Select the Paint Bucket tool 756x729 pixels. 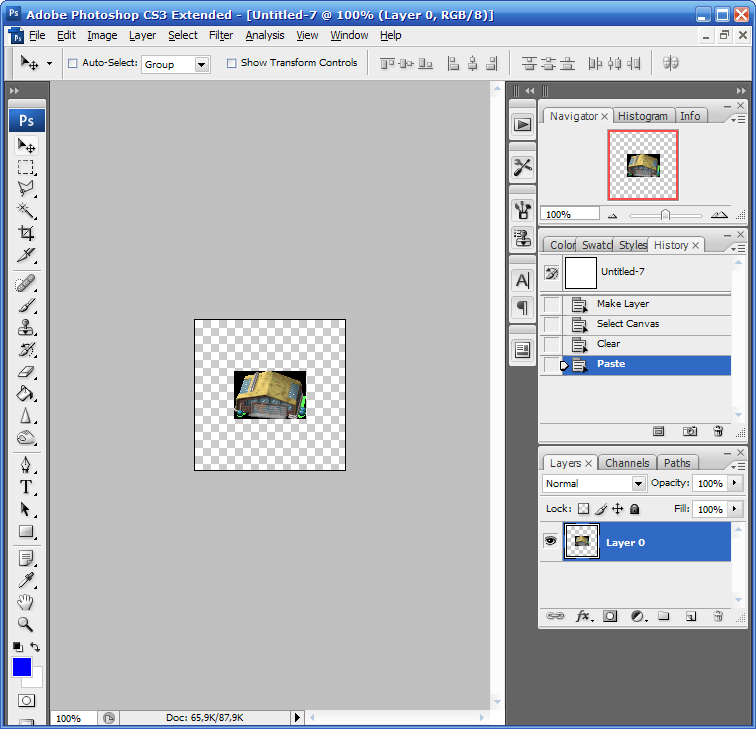[26, 394]
